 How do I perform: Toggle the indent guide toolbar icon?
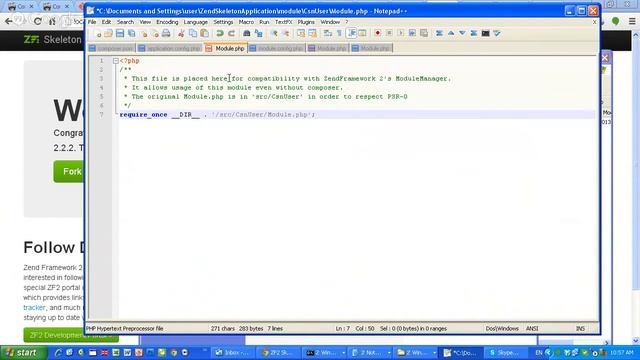pyautogui.click(x=351, y=33)
